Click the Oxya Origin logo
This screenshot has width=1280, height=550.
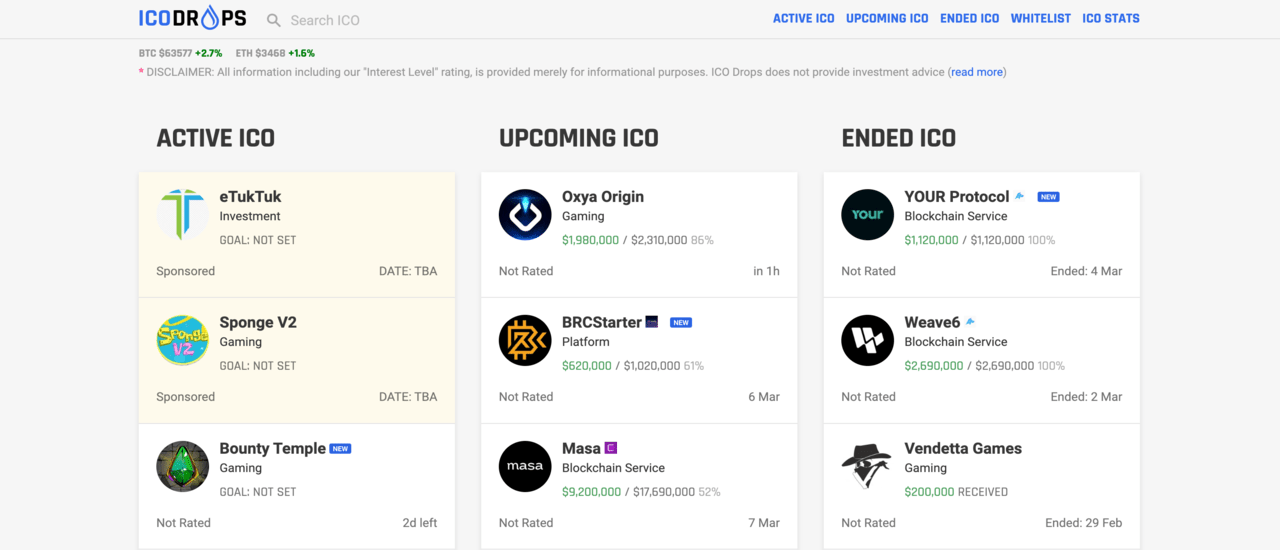click(x=525, y=214)
